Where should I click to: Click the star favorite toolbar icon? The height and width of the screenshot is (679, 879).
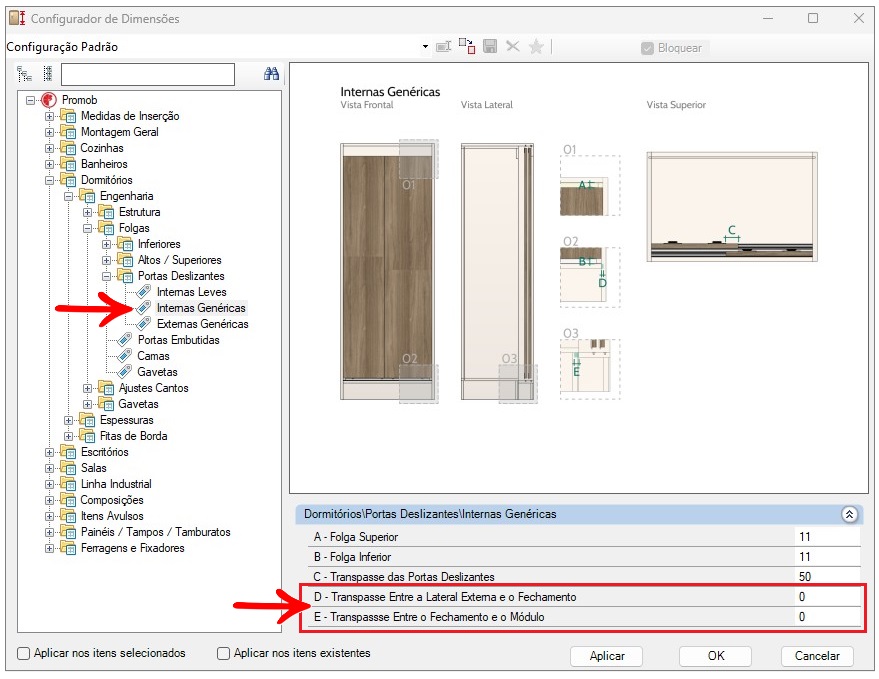536,47
